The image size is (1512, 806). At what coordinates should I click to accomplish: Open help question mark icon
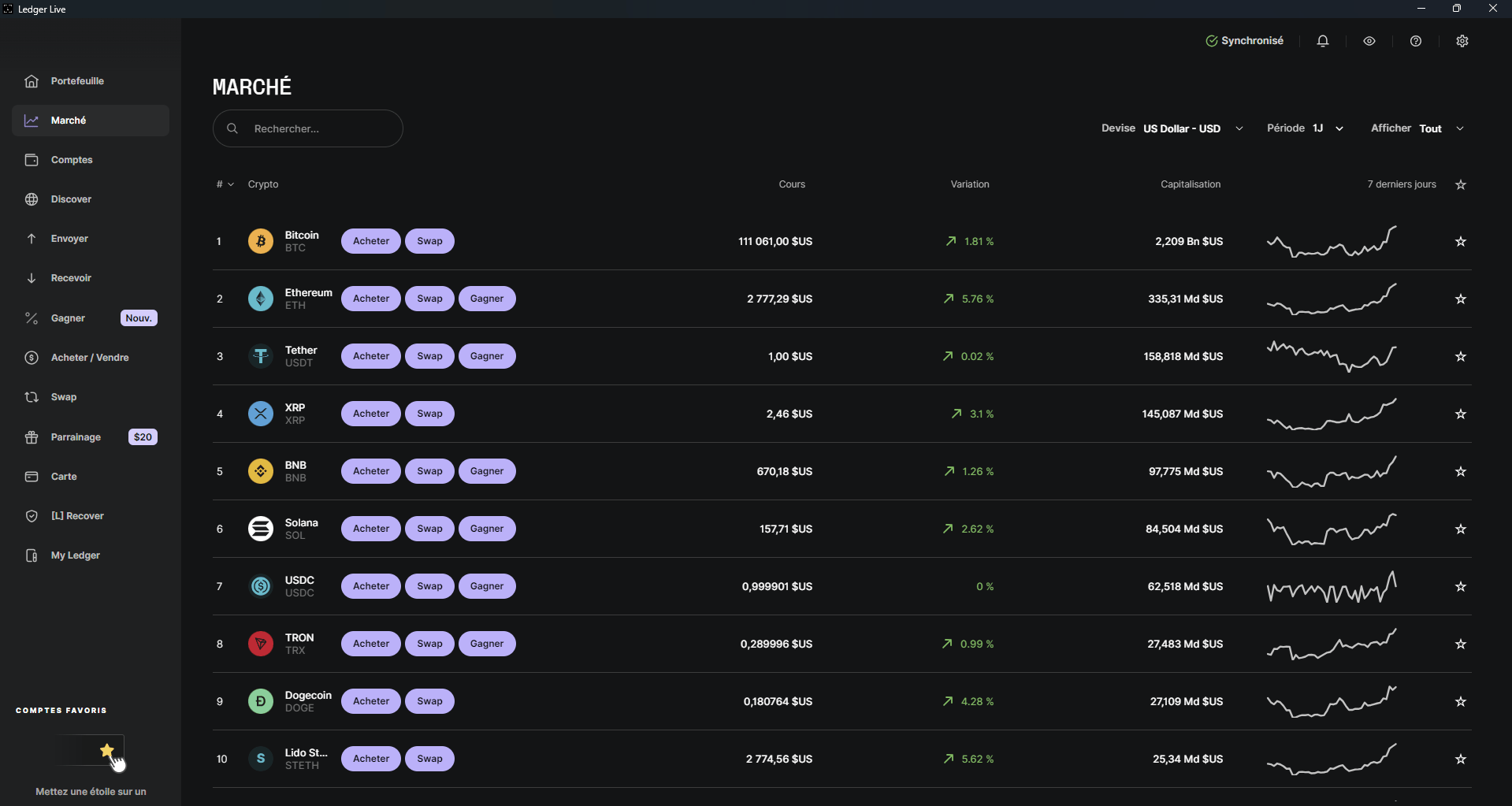click(x=1416, y=41)
